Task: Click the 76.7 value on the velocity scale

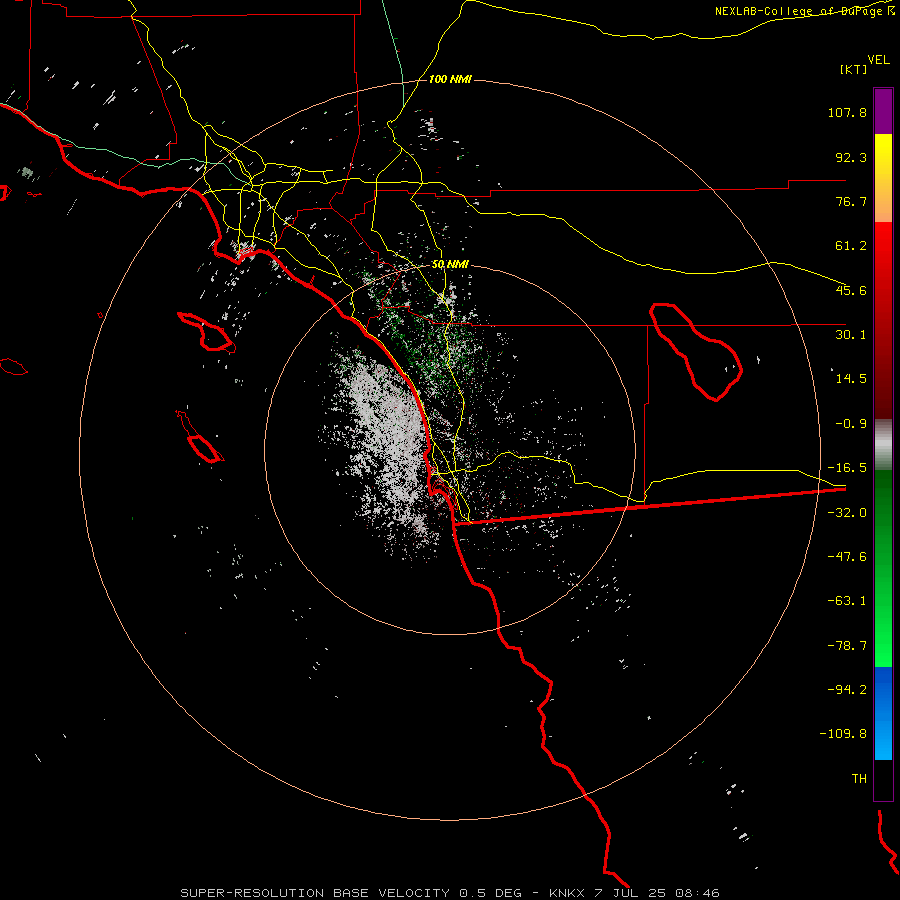Action: click(851, 201)
